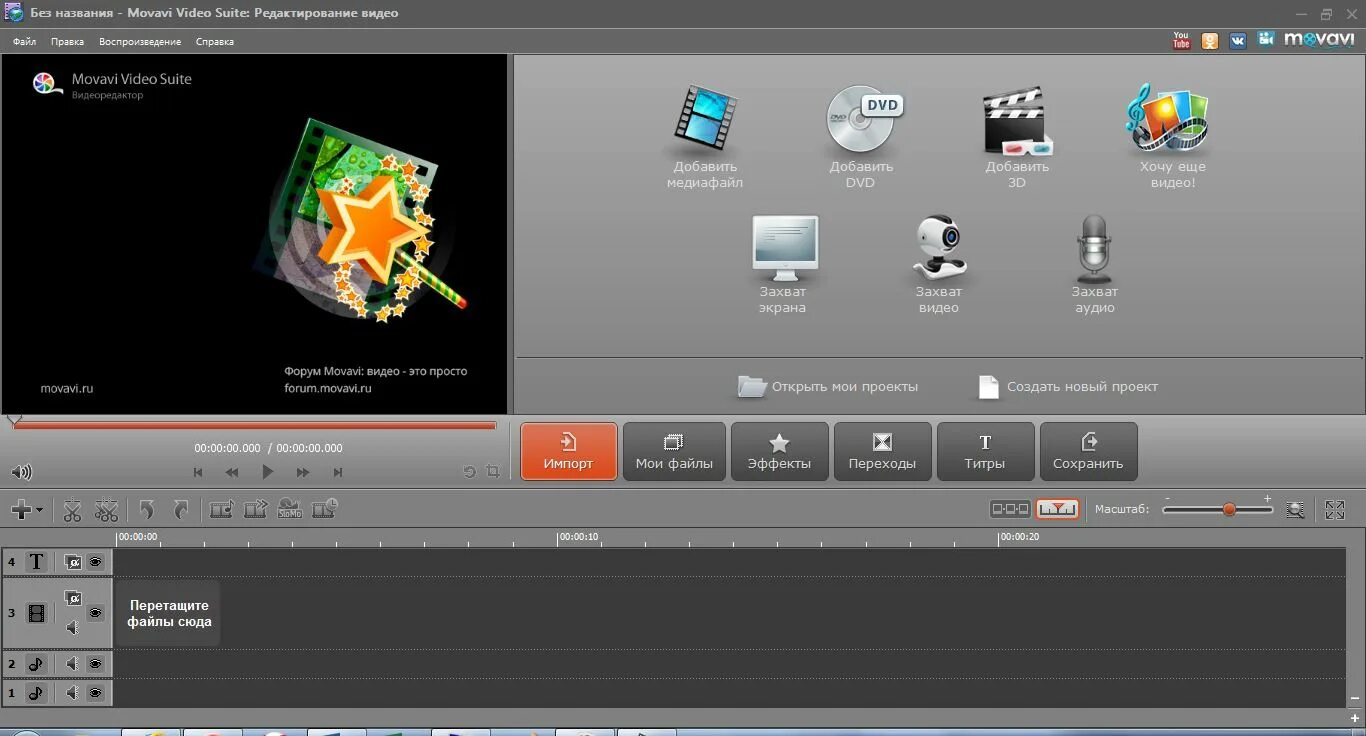Viewport: 1366px width, 736px height.
Task: Switch to the Титры tab
Action: [985, 451]
